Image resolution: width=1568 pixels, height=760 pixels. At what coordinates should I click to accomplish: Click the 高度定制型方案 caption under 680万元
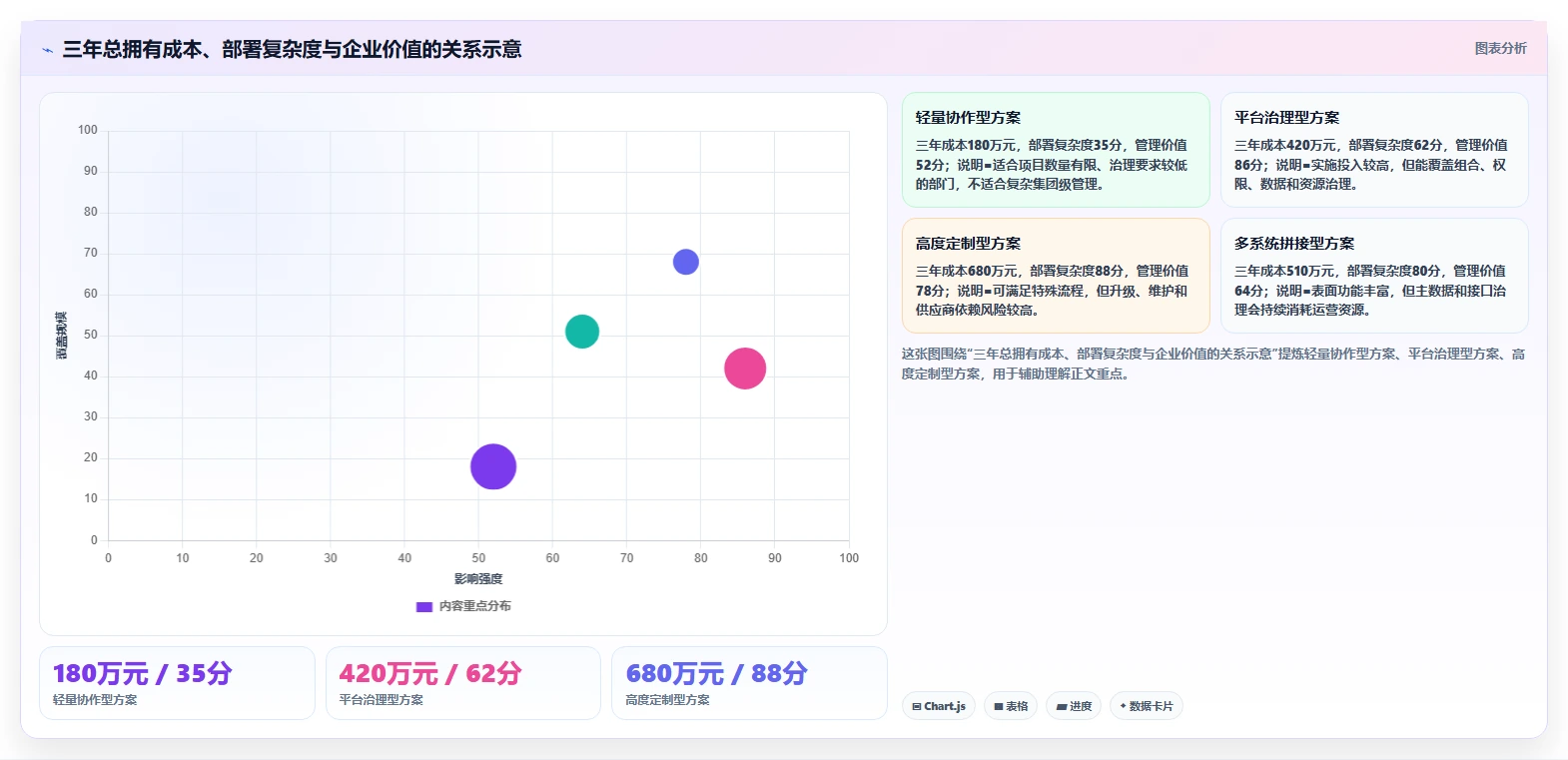coord(667,700)
